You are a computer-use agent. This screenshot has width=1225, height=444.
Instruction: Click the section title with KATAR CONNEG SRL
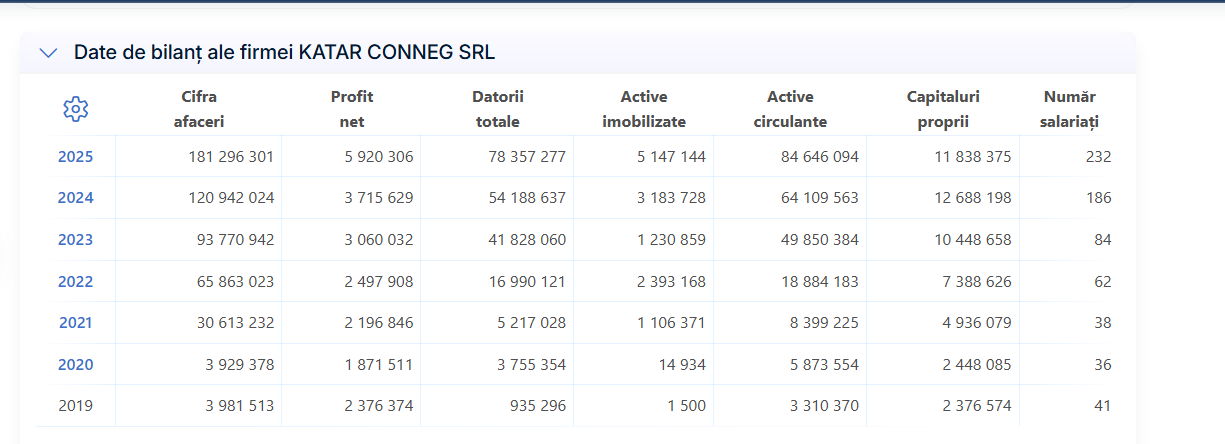[x=284, y=52]
